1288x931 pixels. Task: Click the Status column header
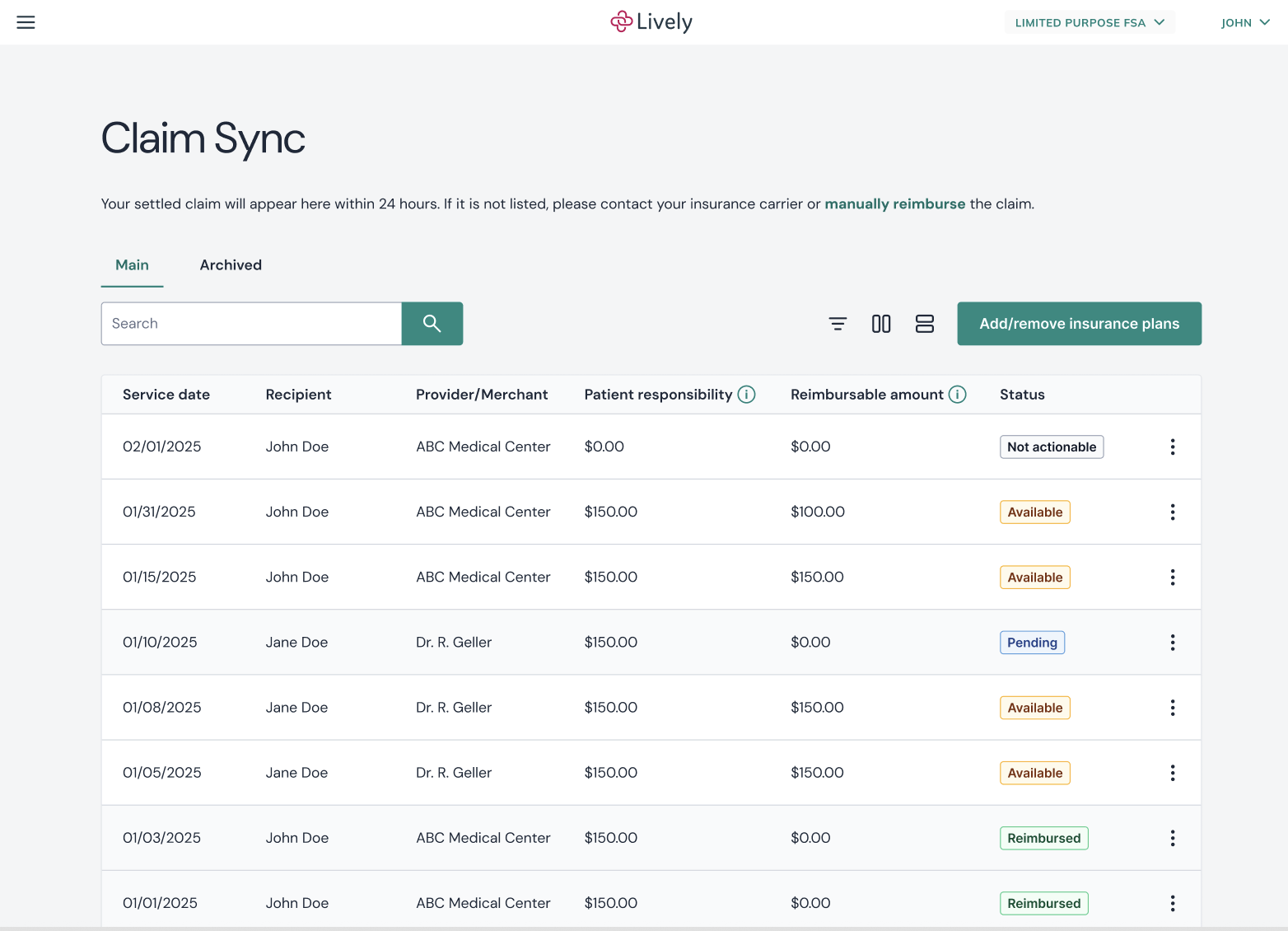tap(1022, 395)
